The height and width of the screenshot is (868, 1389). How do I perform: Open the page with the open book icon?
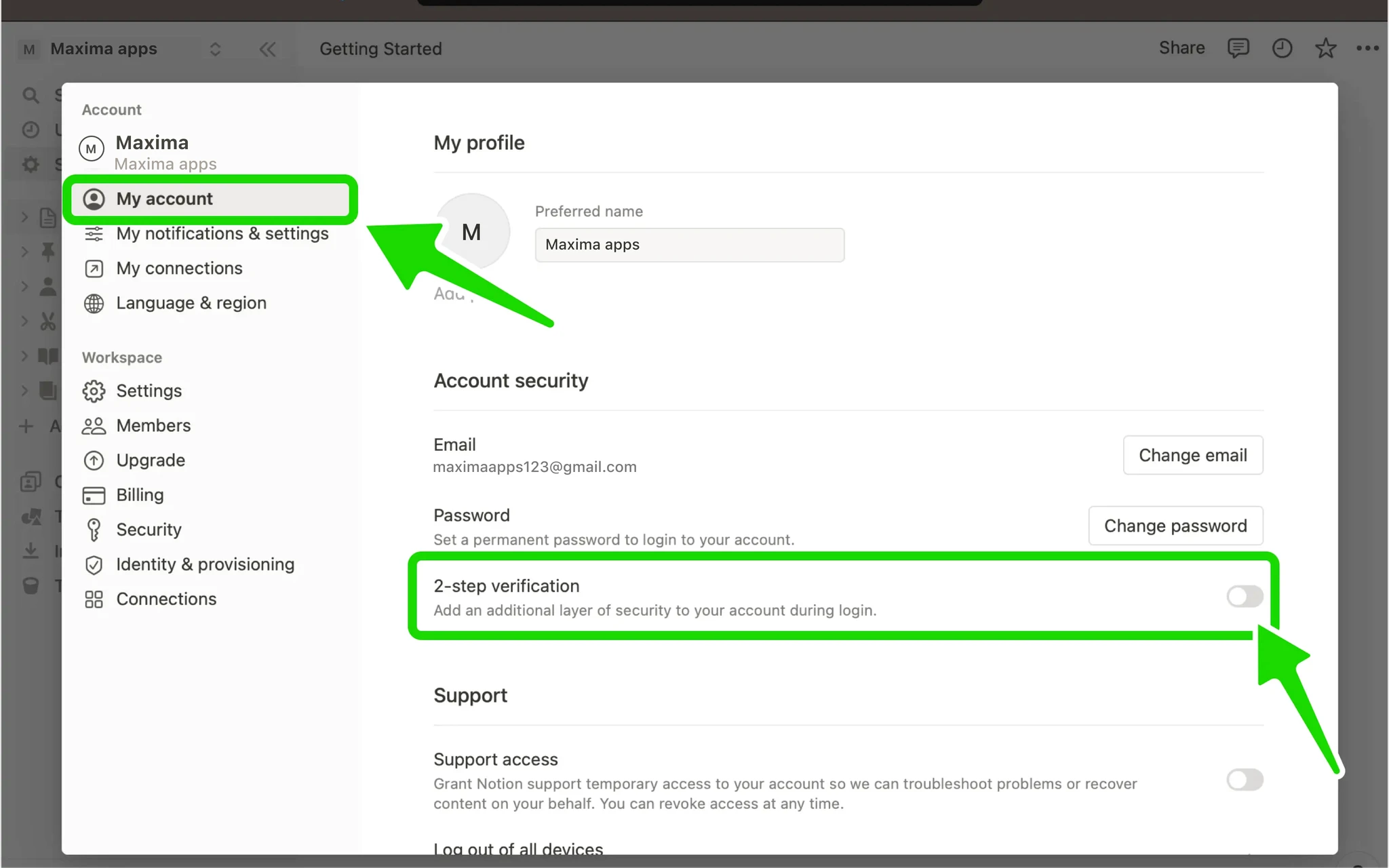tap(48, 355)
